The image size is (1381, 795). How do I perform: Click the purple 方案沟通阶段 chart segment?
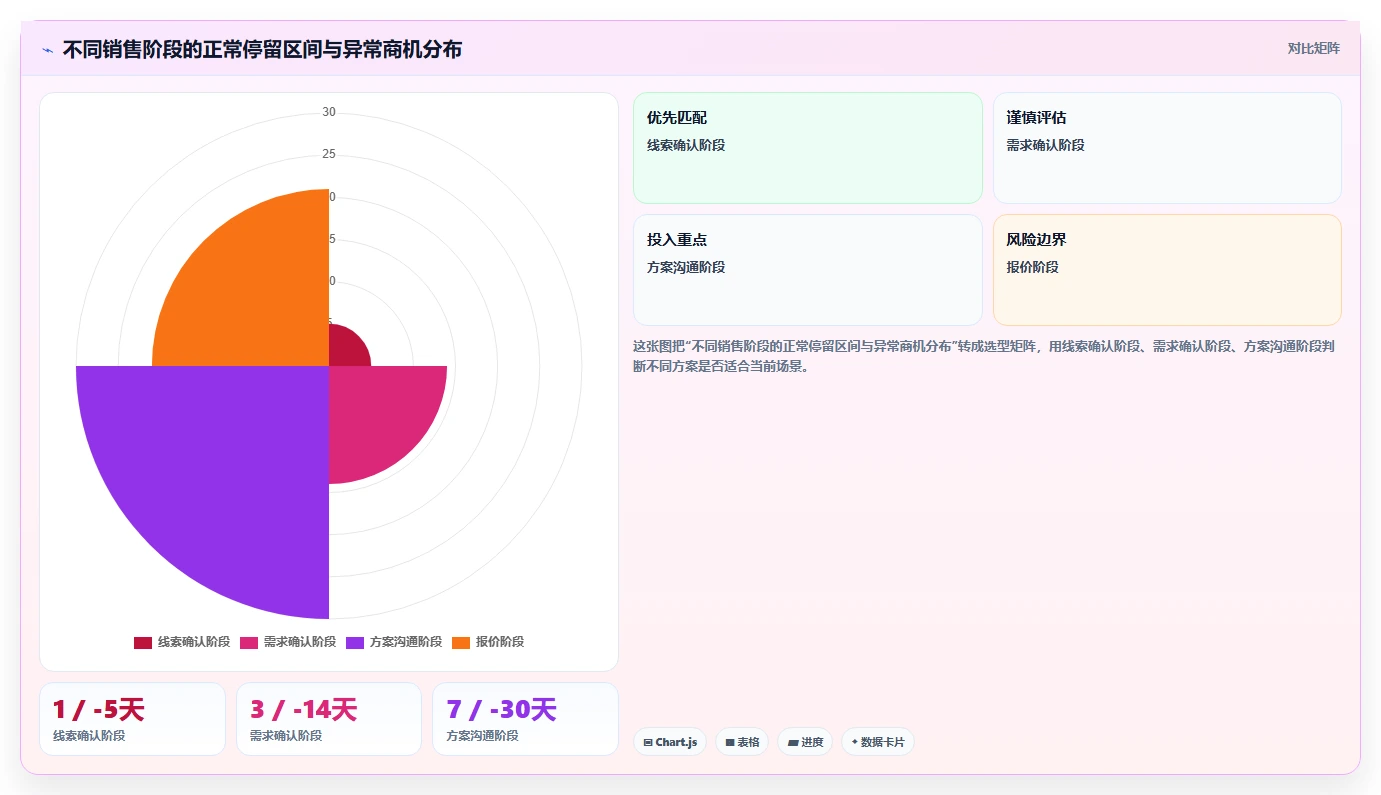220,475
